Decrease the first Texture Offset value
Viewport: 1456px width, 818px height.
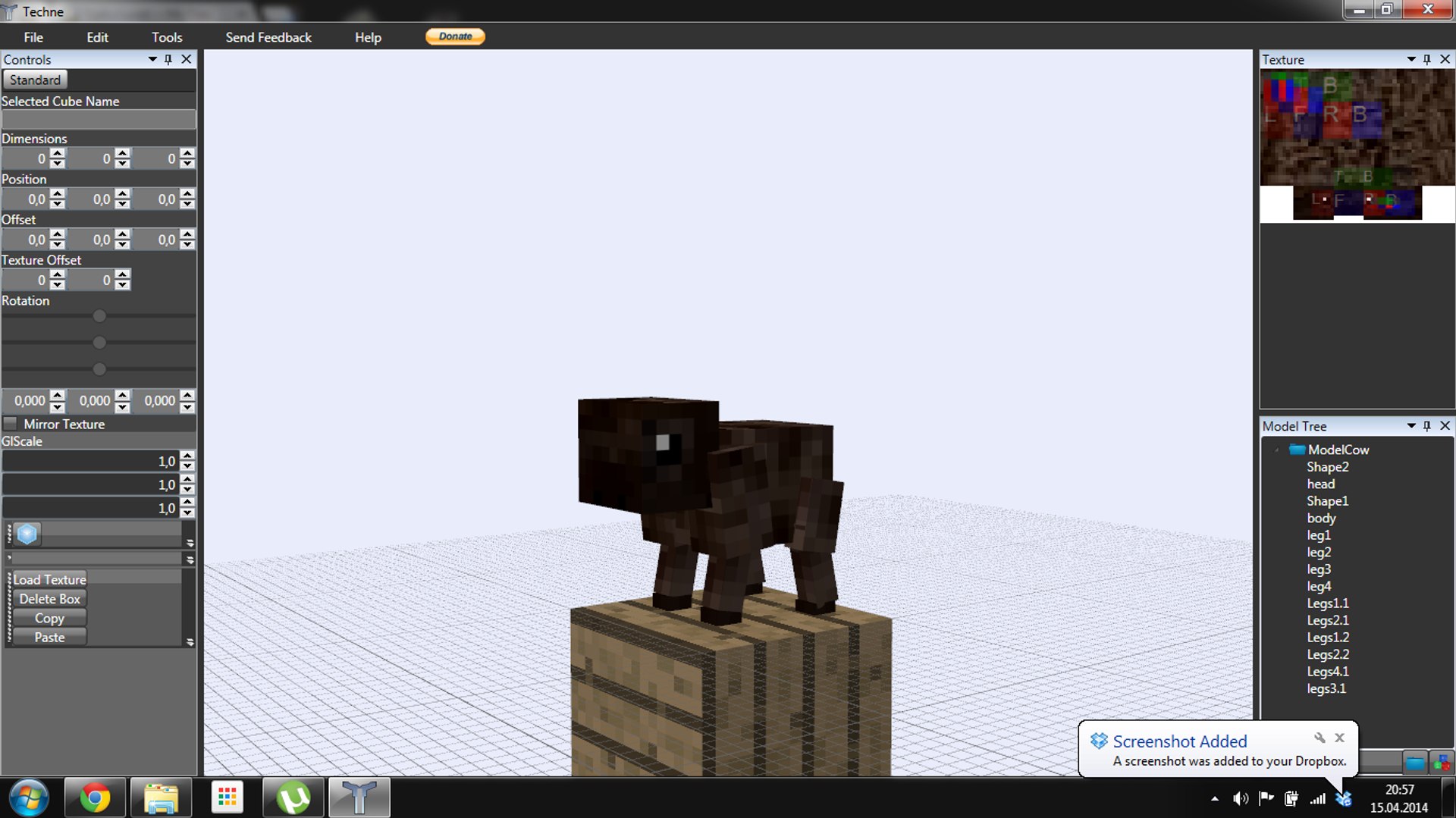pos(58,285)
